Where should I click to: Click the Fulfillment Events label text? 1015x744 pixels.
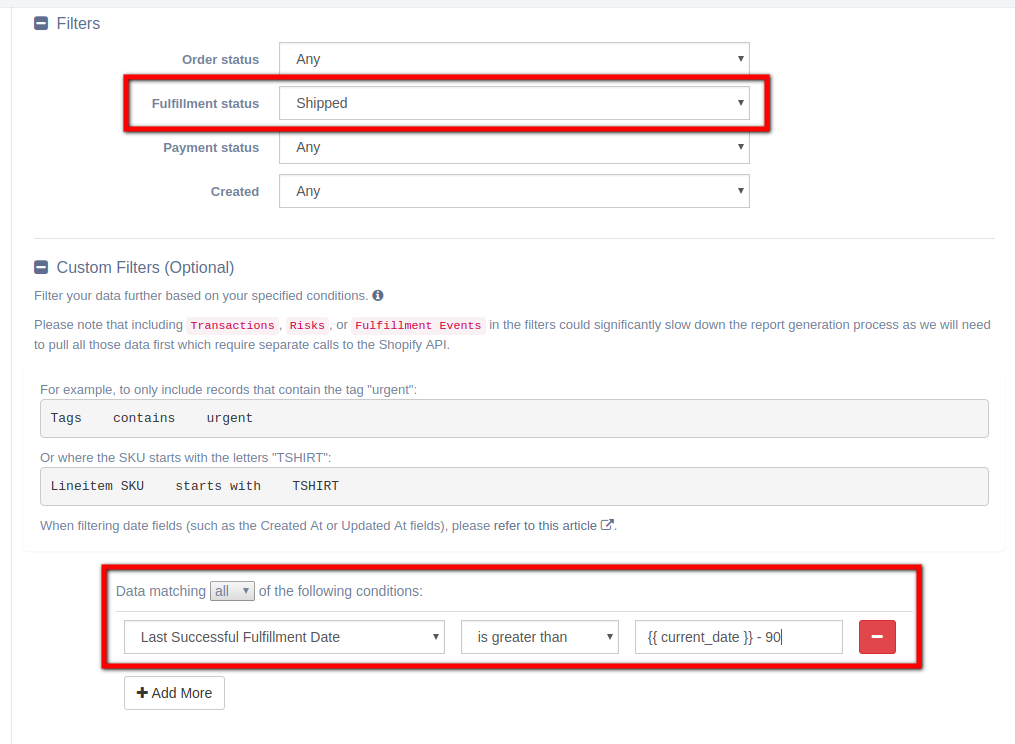pyautogui.click(x=417, y=324)
